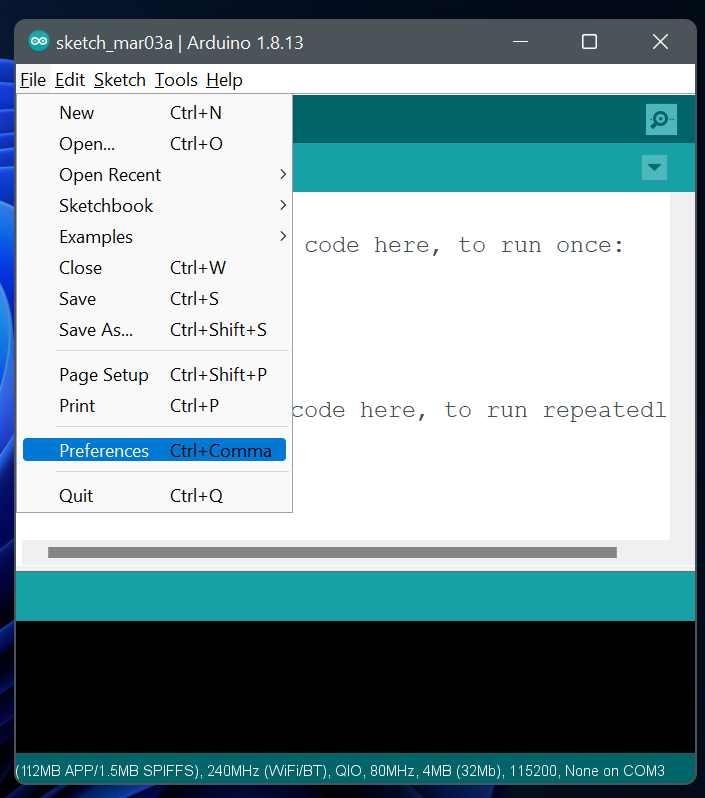This screenshot has height=798, width=705.
Task: Open the tab options dropdown arrow
Action: point(654,167)
